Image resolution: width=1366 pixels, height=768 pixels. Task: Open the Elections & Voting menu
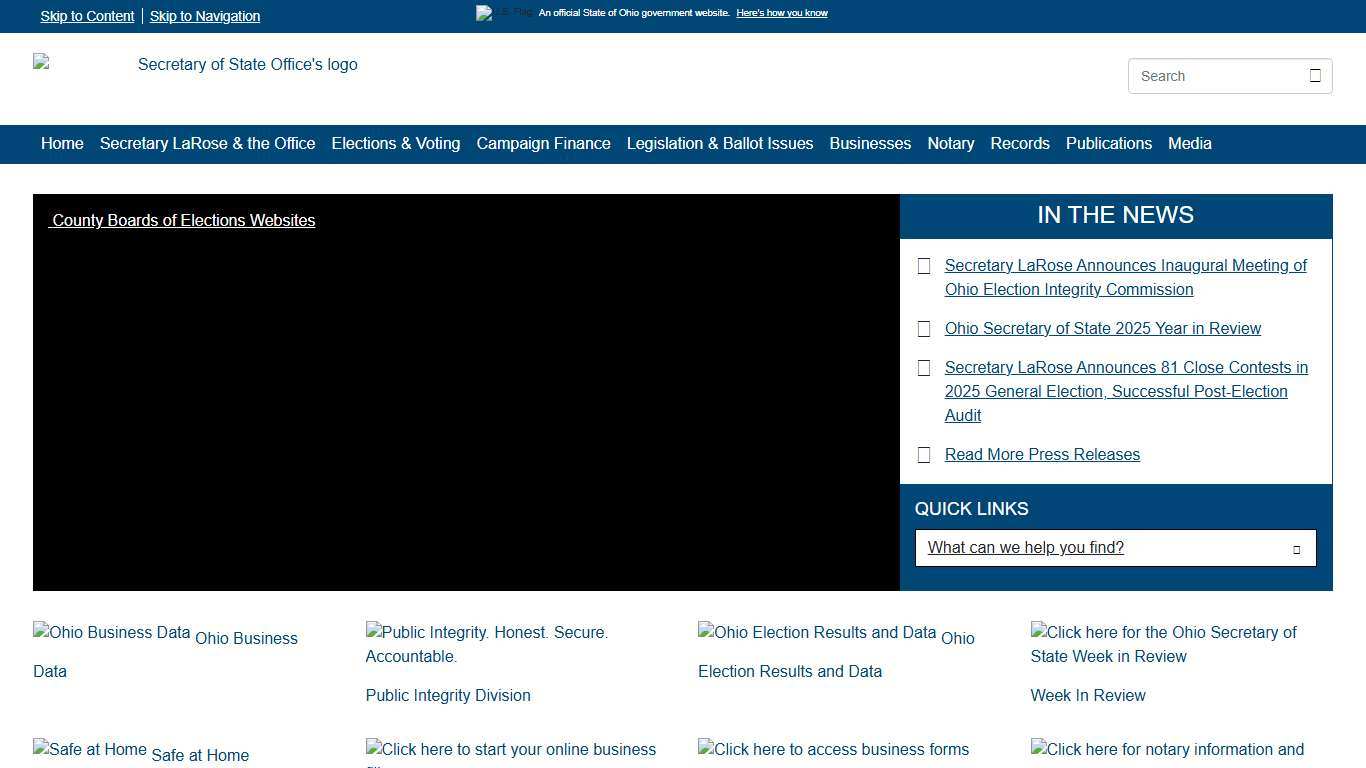(x=395, y=143)
